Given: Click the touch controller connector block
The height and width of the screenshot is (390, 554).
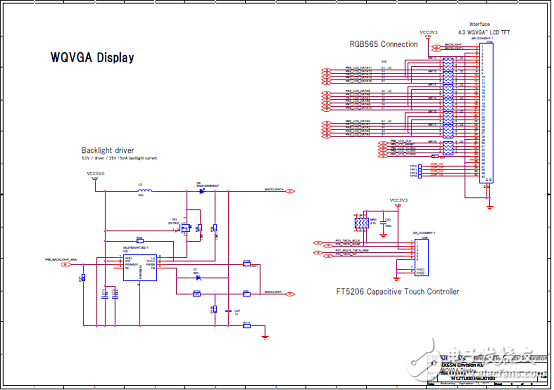Looking at the screenshot, I should pyautogui.click(x=422, y=258).
